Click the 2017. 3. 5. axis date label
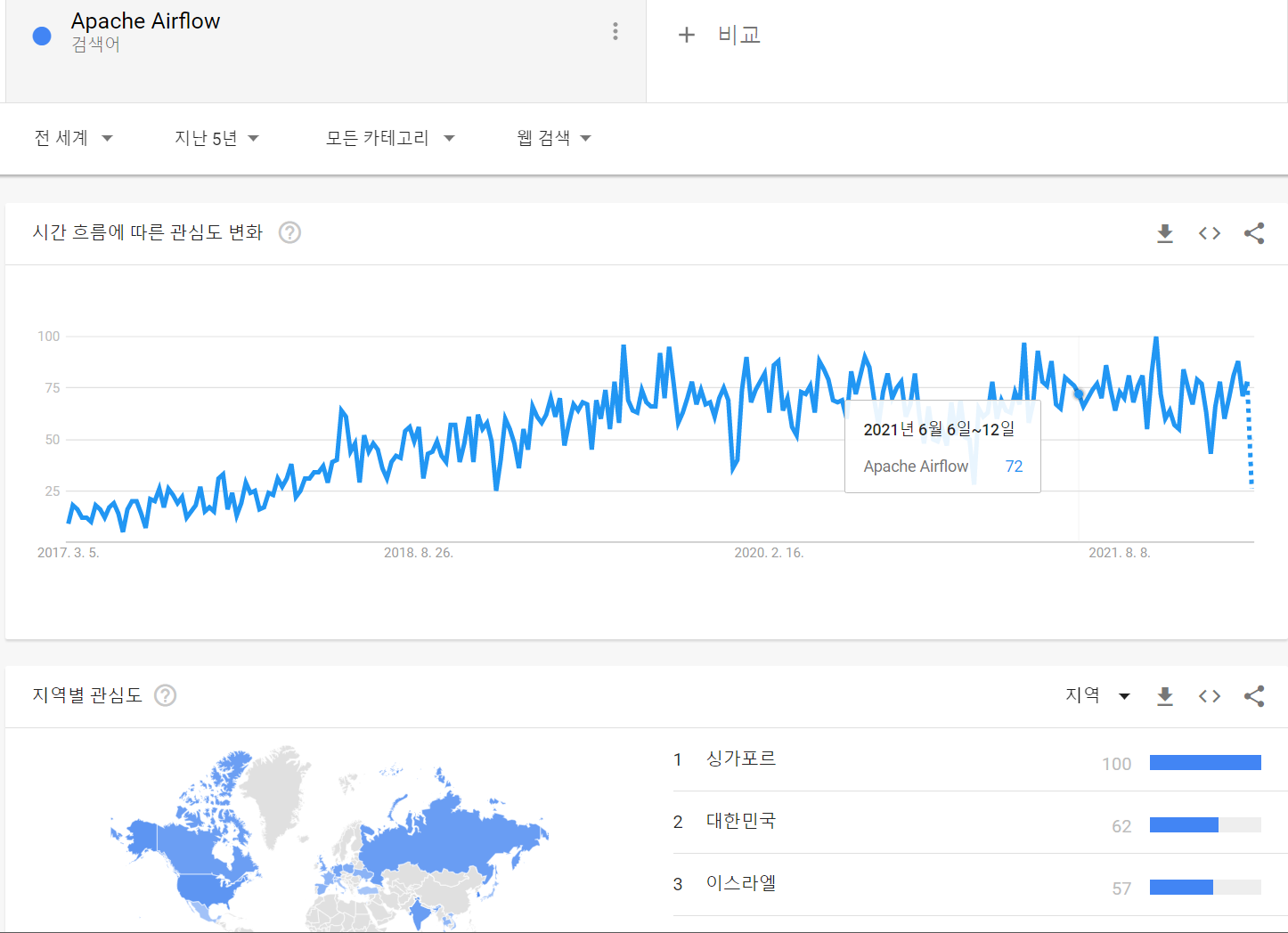The width and height of the screenshot is (1288, 933). [69, 553]
